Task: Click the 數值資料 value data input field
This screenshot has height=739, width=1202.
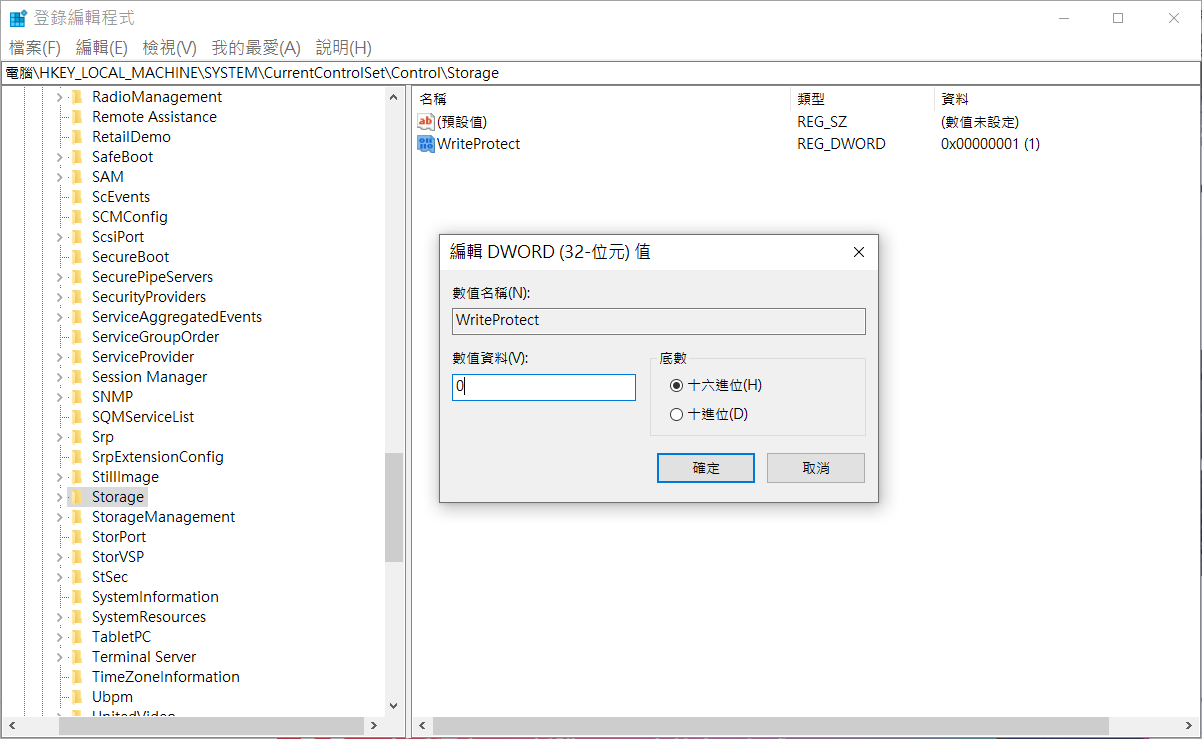Action: pyautogui.click(x=544, y=387)
